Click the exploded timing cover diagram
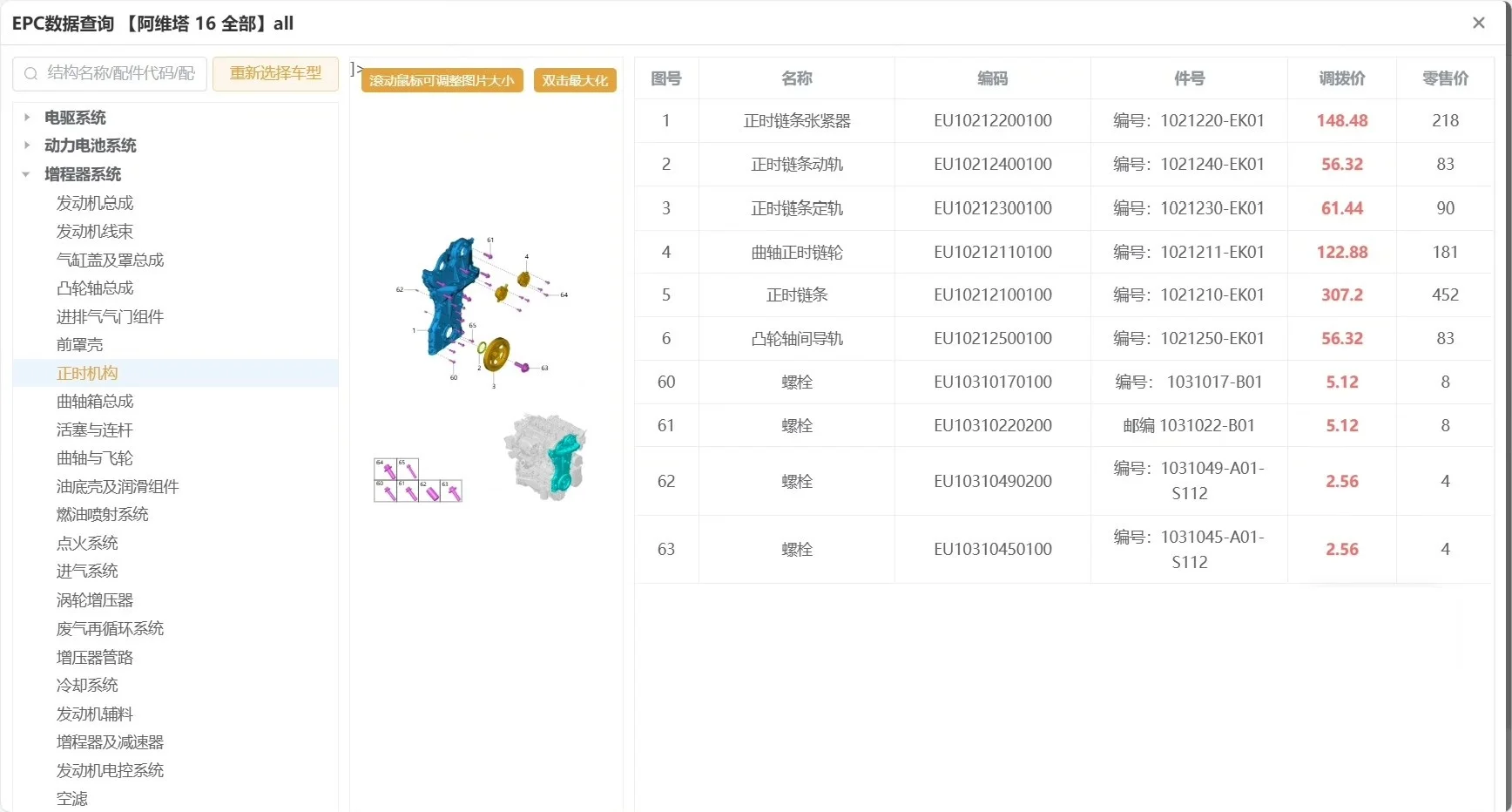Viewport: 1512px width, 812px height. click(483, 311)
